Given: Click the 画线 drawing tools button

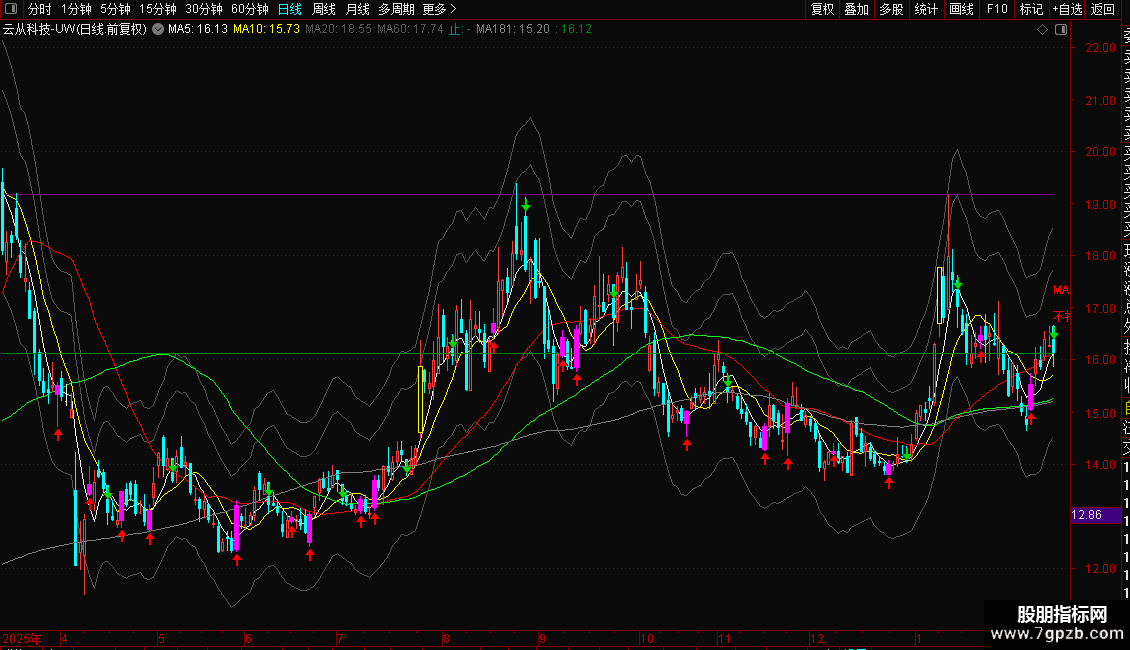Looking at the screenshot, I should [961, 9].
